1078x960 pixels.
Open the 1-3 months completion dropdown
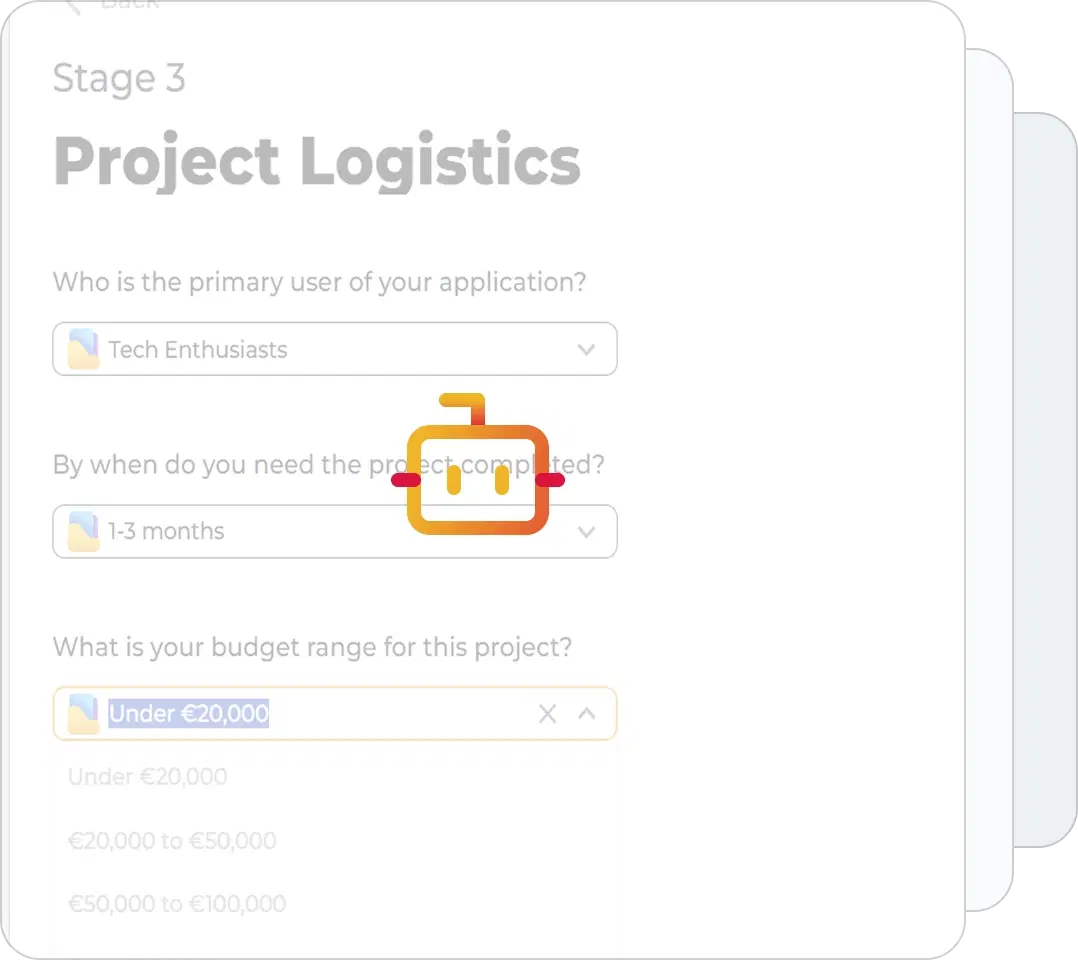335,532
